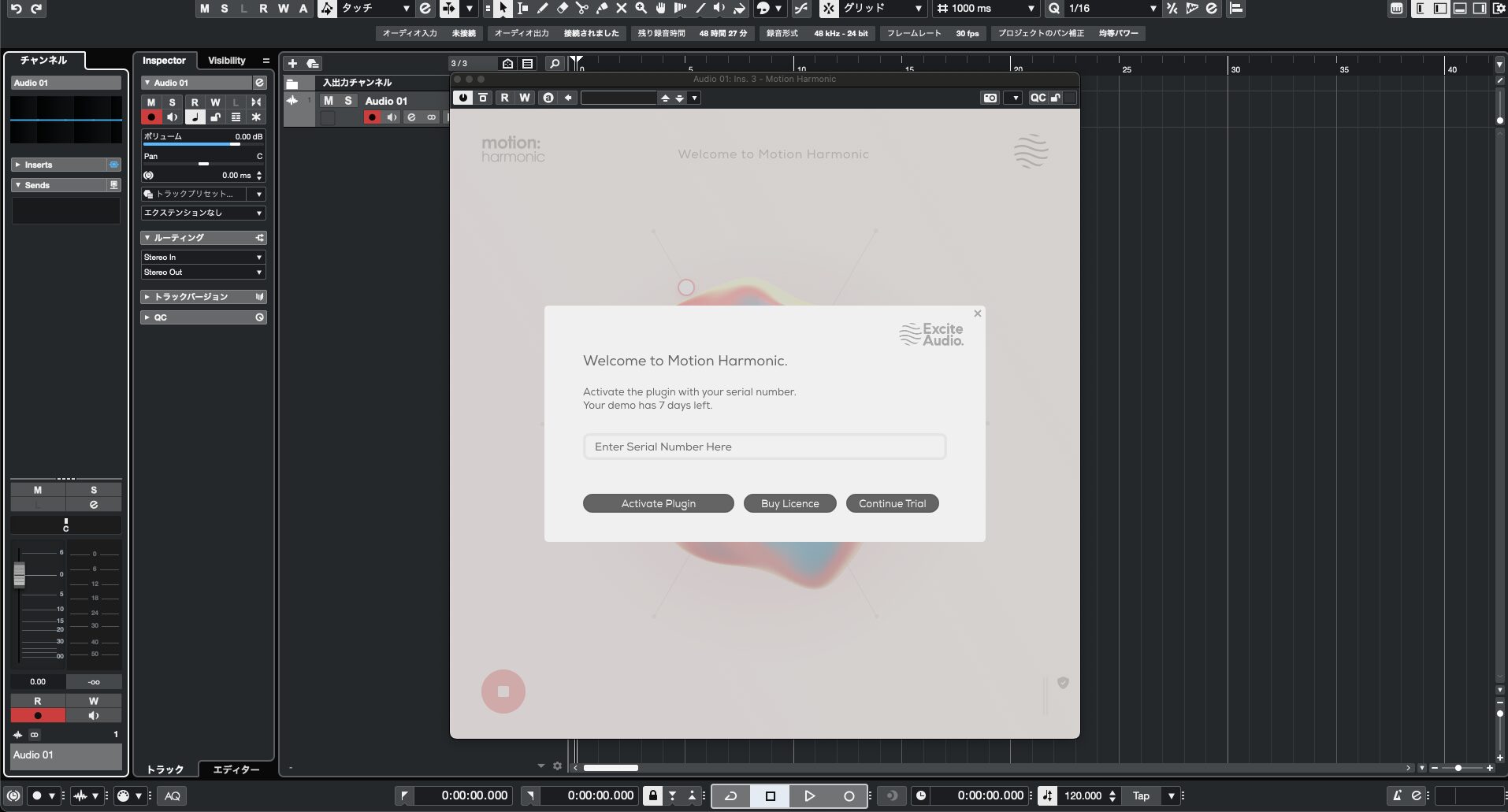
Task: Open the Stereo Out routing dropdown
Action: coord(203,273)
